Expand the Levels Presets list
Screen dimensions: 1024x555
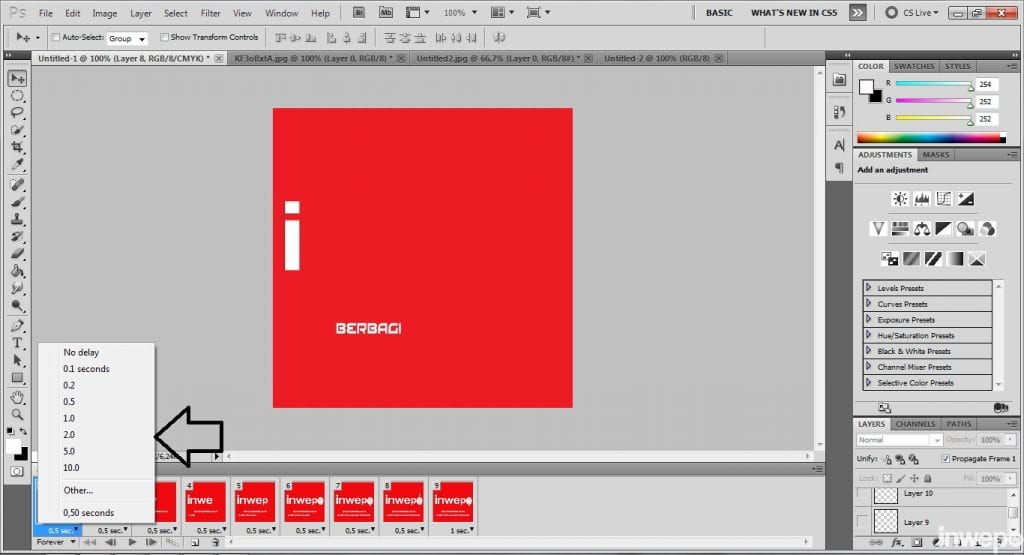(x=868, y=288)
